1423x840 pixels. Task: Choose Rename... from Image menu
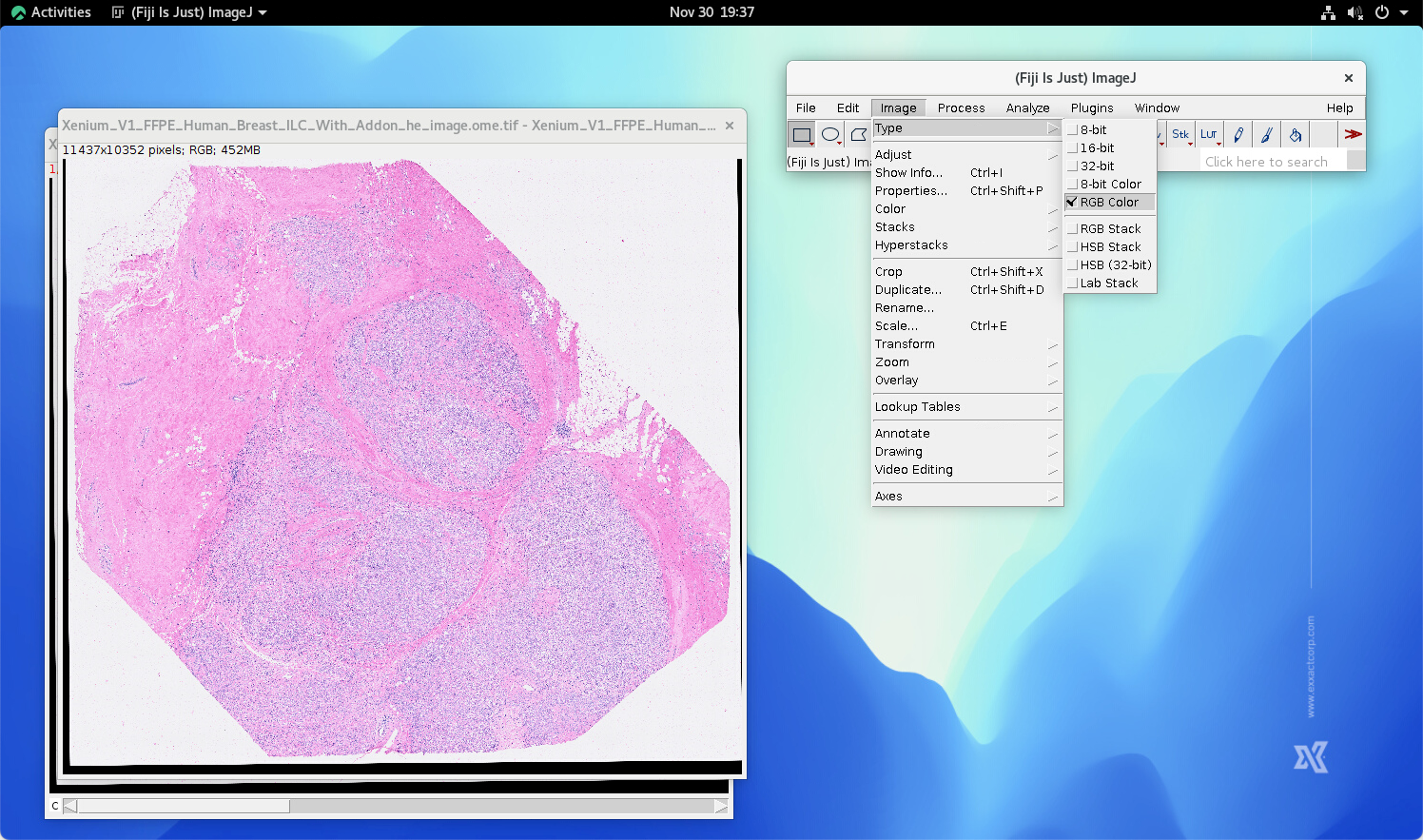pos(966,307)
